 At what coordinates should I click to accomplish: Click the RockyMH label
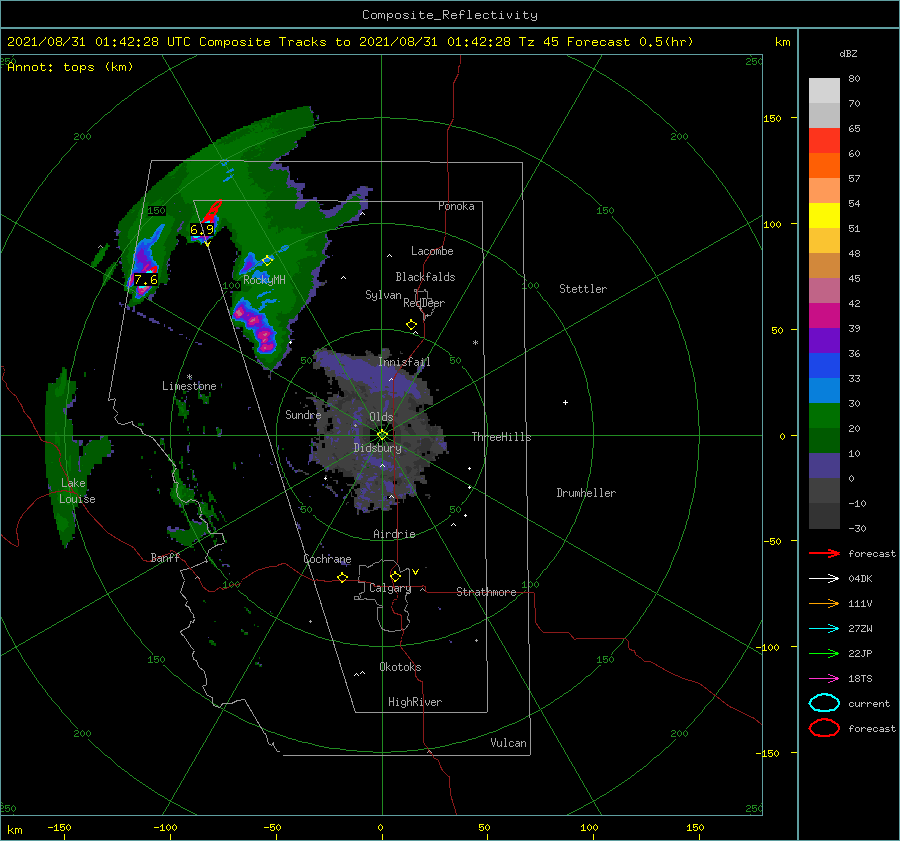point(265,280)
